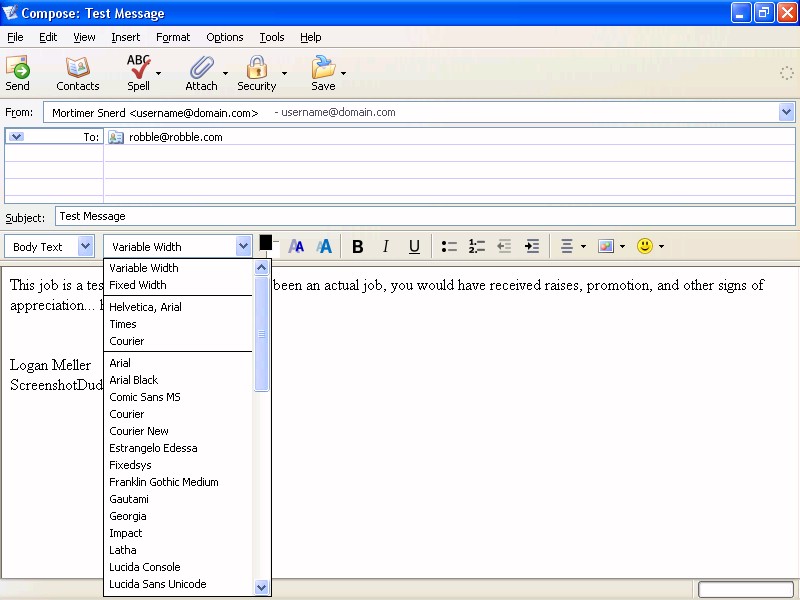Select the Times font option
This screenshot has width=800, height=600.
pyautogui.click(x=178, y=324)
